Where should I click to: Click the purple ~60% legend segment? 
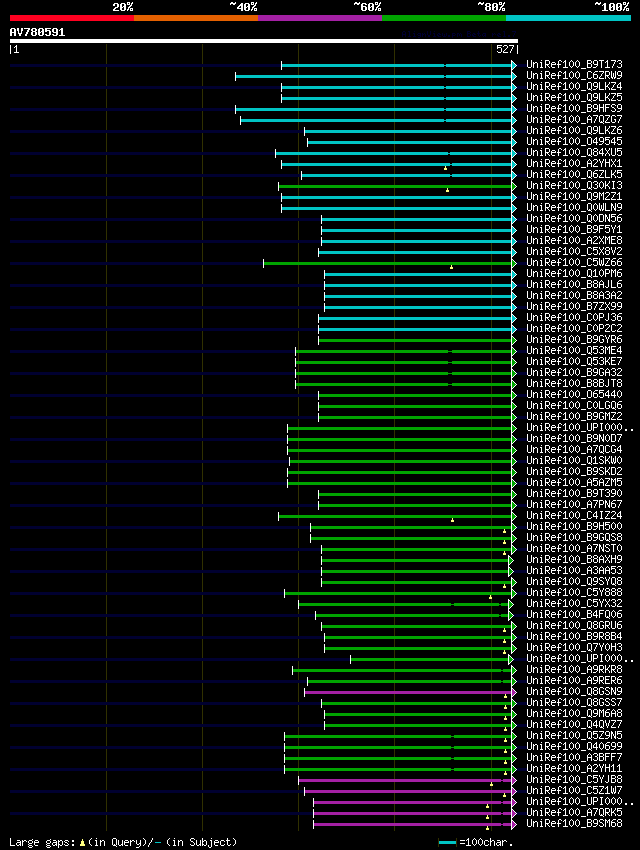click(320, 18)
